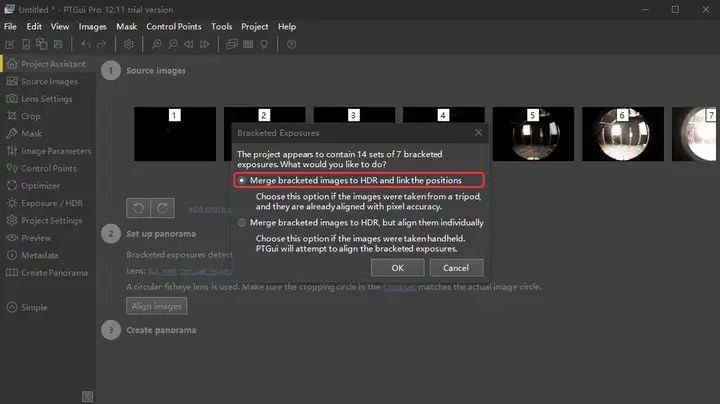Open Create Panorama in sidebar
The width and height of the screenshot is (720, 404).
[x=48, y=273]
